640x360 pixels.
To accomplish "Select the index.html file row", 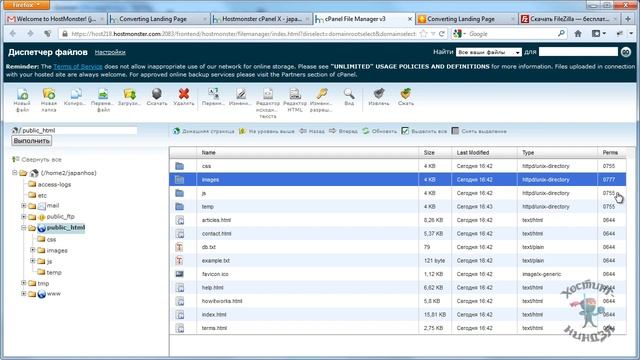I will click(398, 315).
